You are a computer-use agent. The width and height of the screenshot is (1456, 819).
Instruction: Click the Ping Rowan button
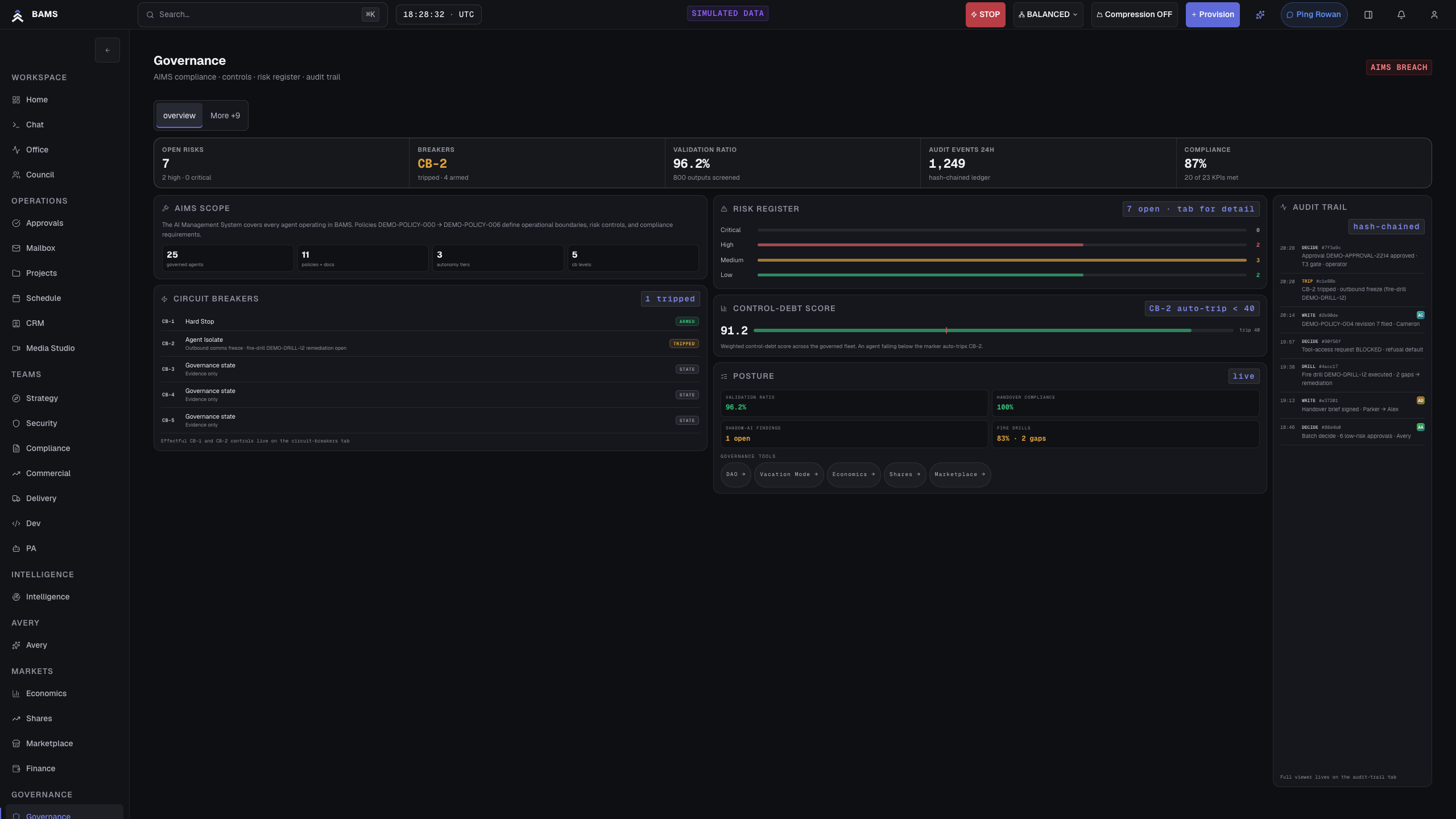pos(1314,15)
